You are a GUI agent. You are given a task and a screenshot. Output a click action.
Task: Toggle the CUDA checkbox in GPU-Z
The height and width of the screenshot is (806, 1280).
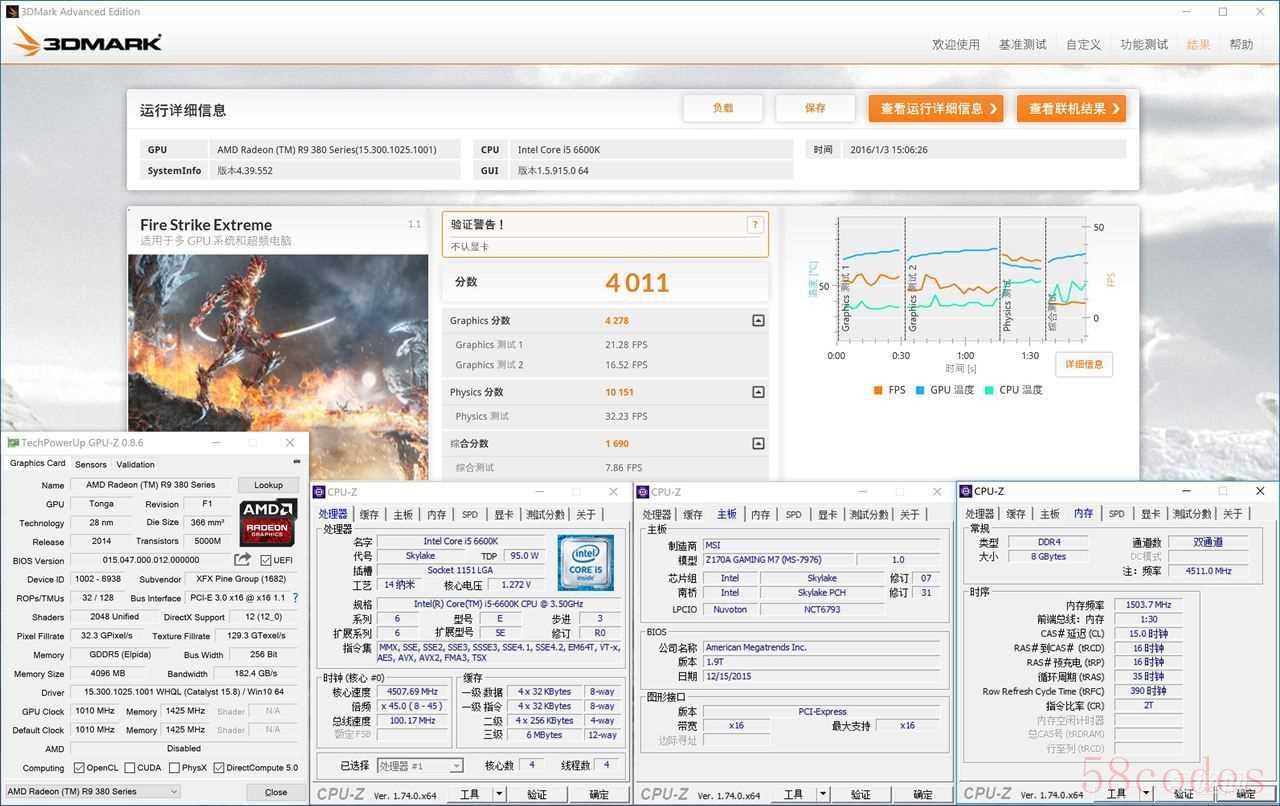pos(129,768)
